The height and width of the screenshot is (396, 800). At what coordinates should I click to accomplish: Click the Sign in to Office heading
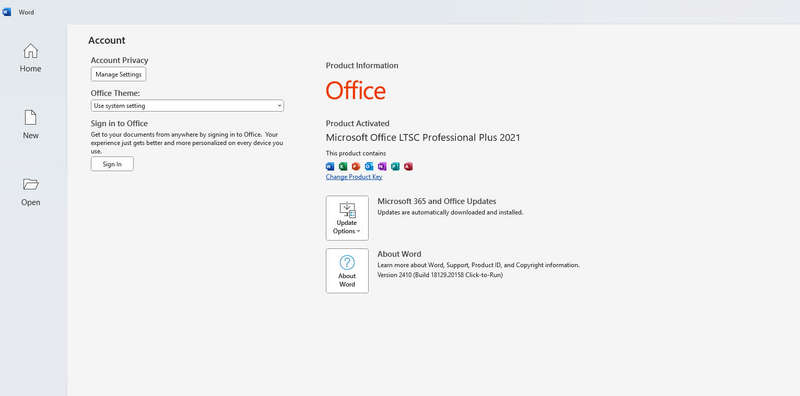click(119, 123)
